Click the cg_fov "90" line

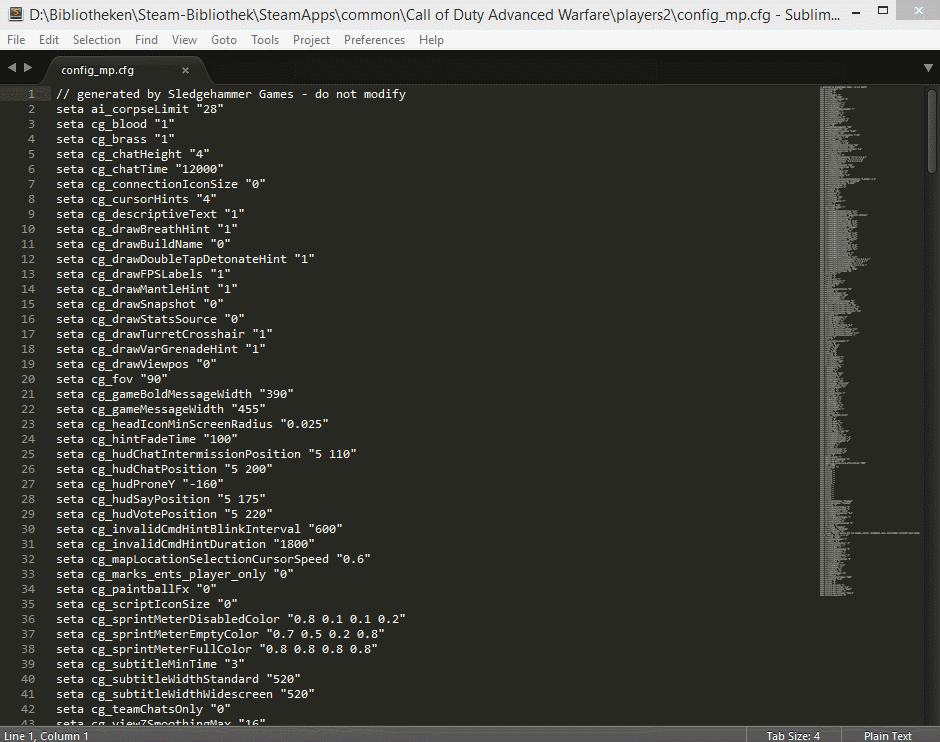(112, 379)
